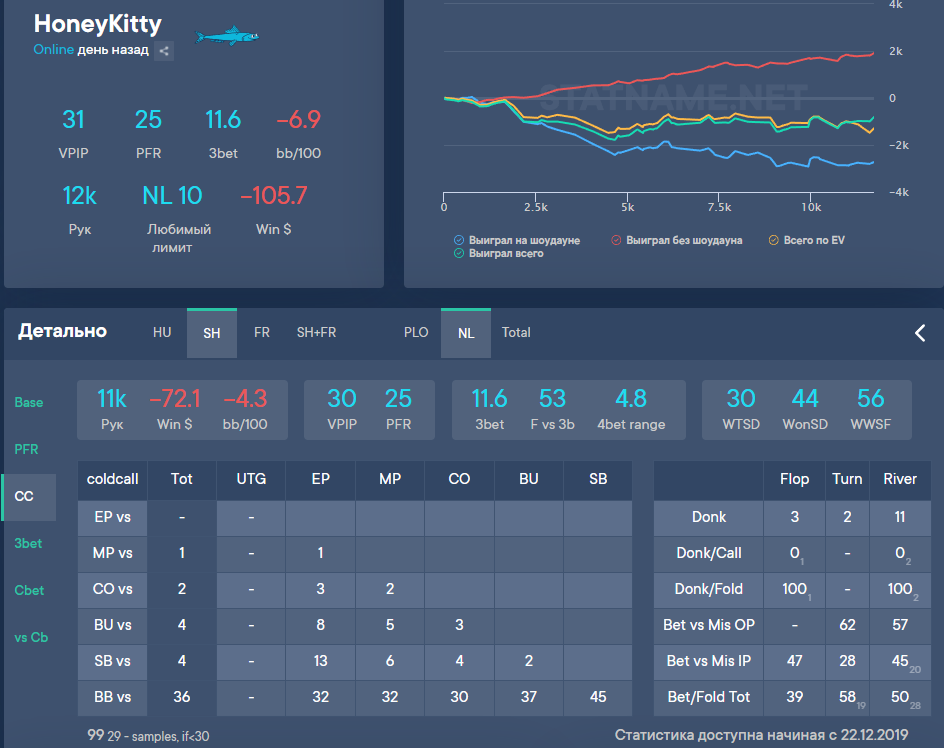Open the 3bet section in sidebar
The image size is (944, 748).
tap(28, 543)
